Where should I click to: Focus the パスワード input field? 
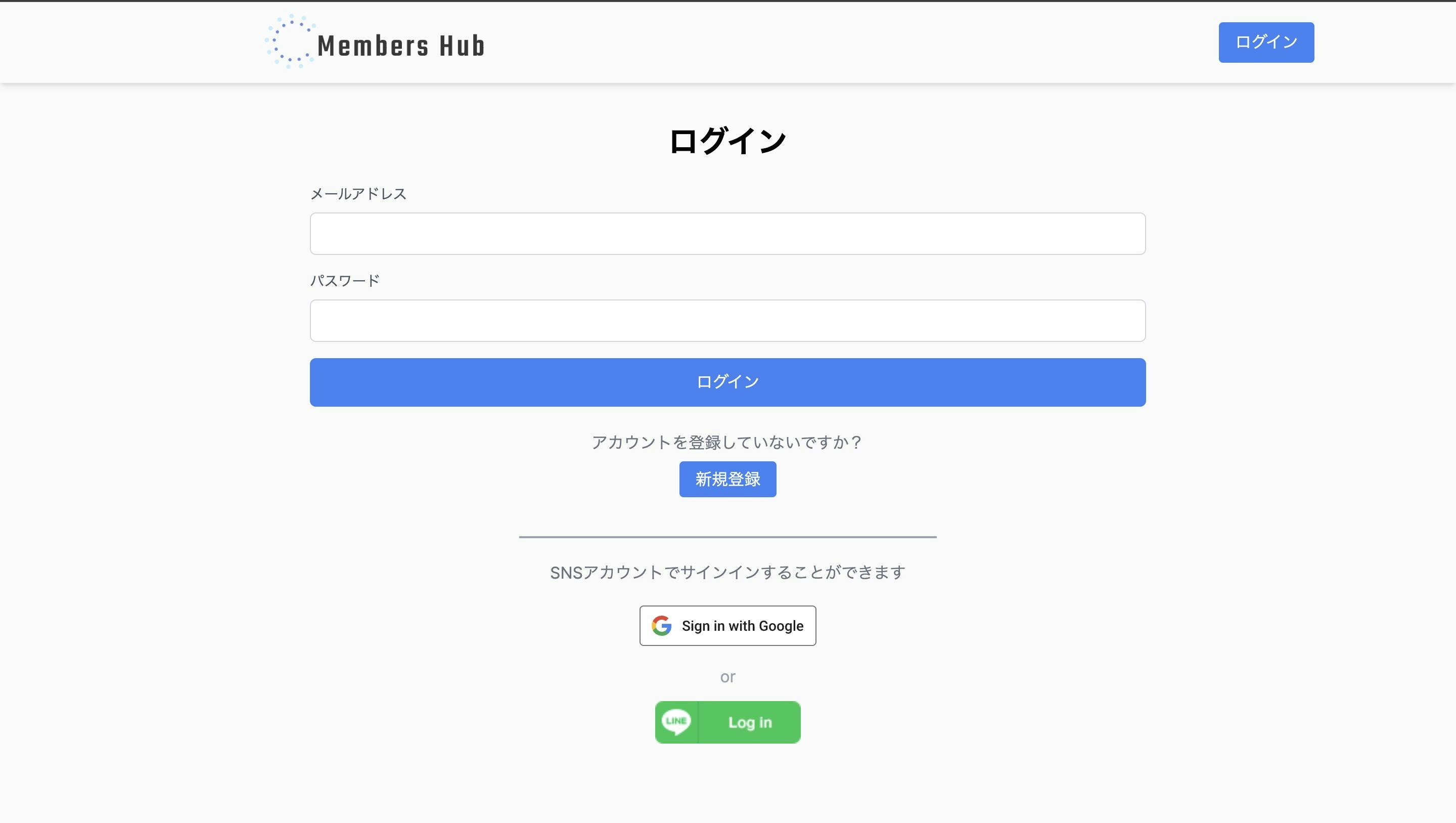[727, 321]
